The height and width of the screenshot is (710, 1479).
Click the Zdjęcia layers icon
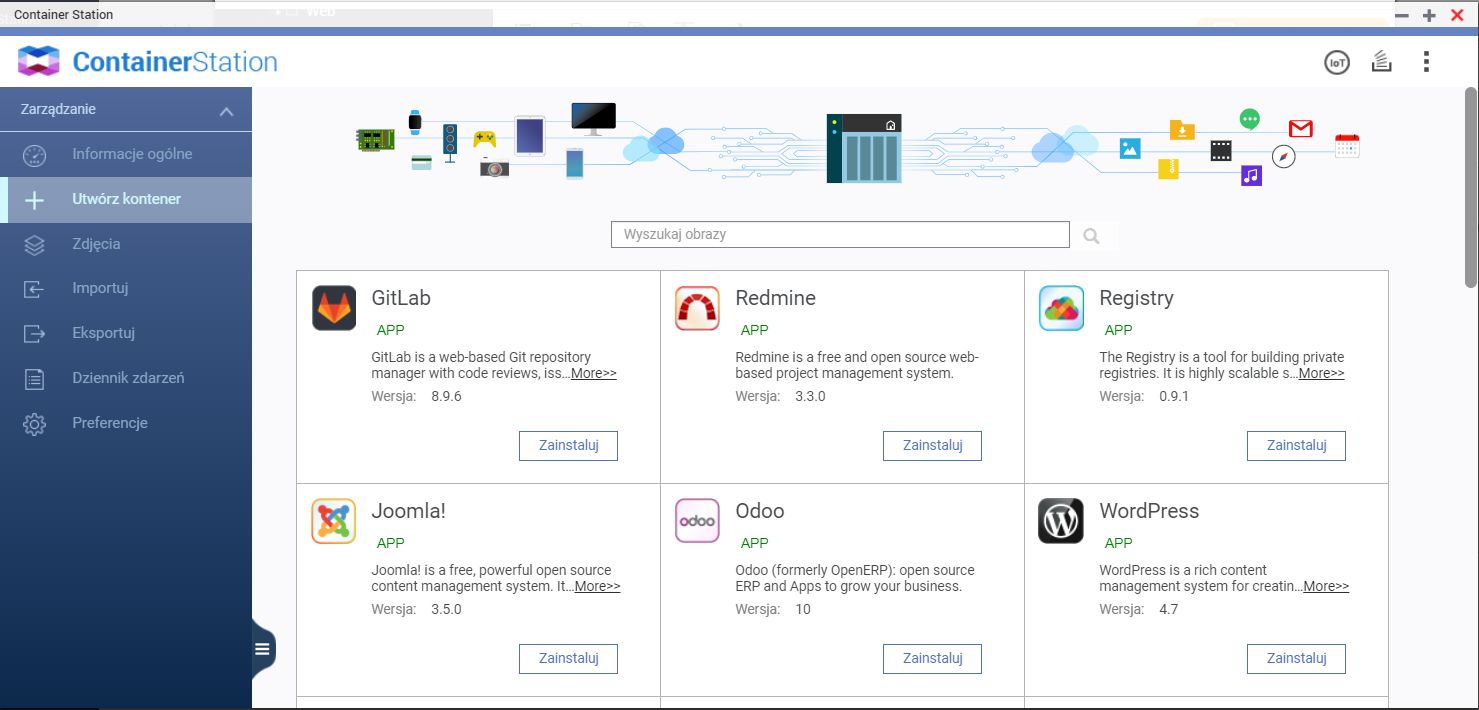point(34,244)
